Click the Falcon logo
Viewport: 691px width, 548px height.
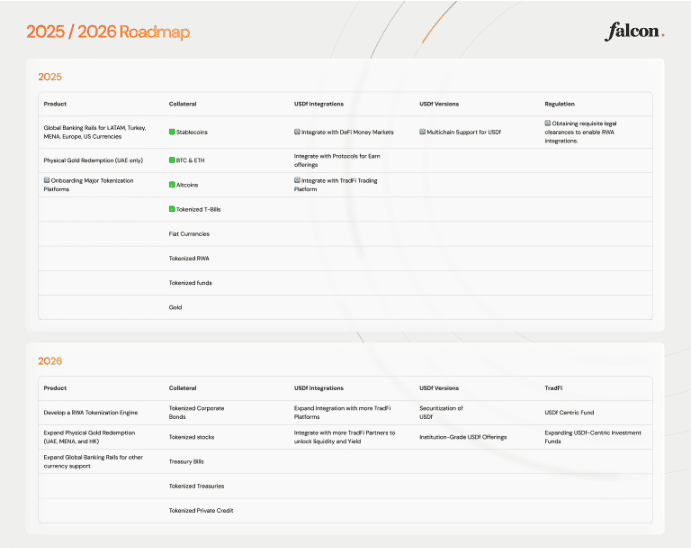tap(634, 31)
